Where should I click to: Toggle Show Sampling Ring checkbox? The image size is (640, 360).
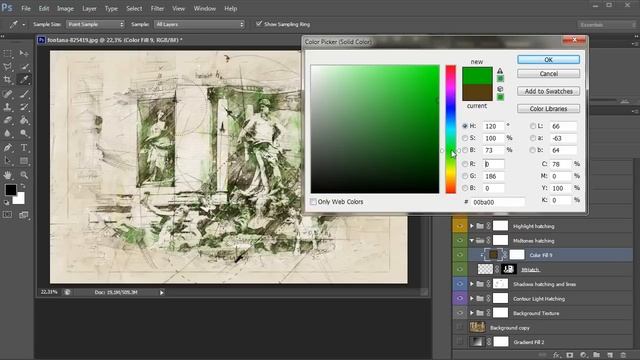click(x=259, y=24)
